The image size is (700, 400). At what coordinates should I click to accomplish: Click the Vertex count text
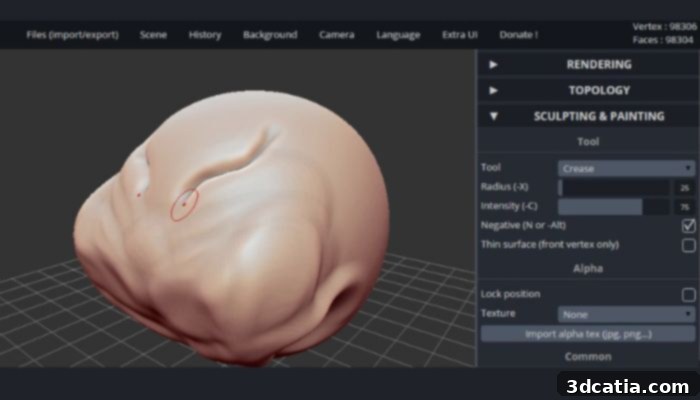coord(664,27)
